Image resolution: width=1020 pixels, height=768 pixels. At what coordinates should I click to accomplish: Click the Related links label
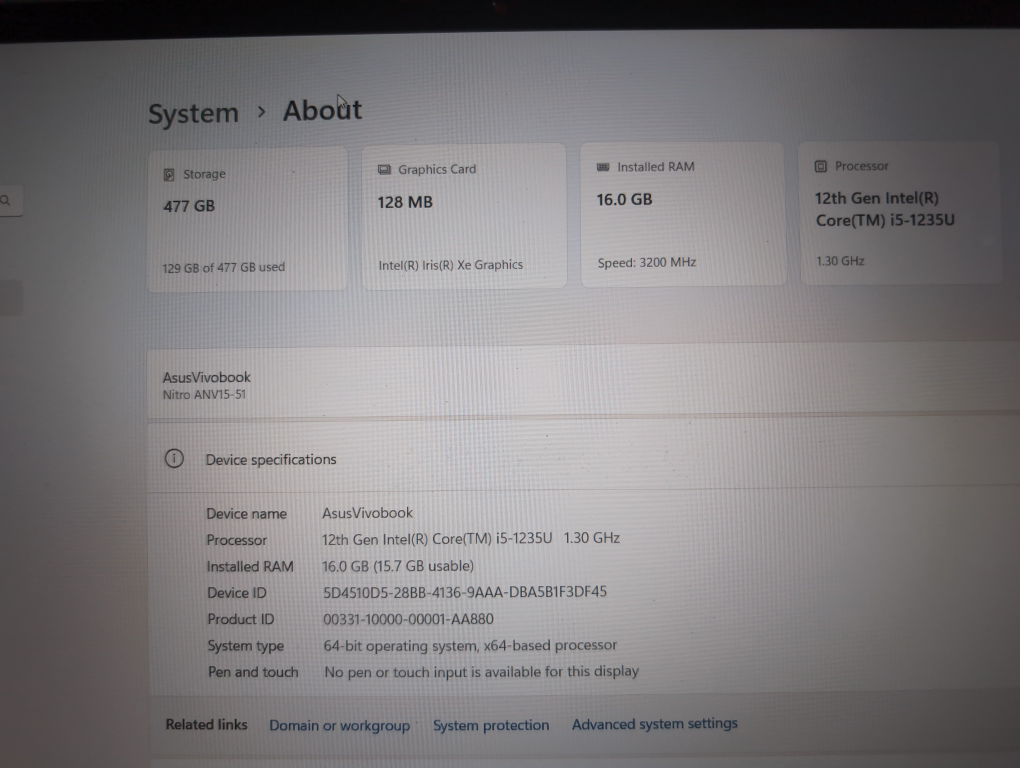coord(206,724)
